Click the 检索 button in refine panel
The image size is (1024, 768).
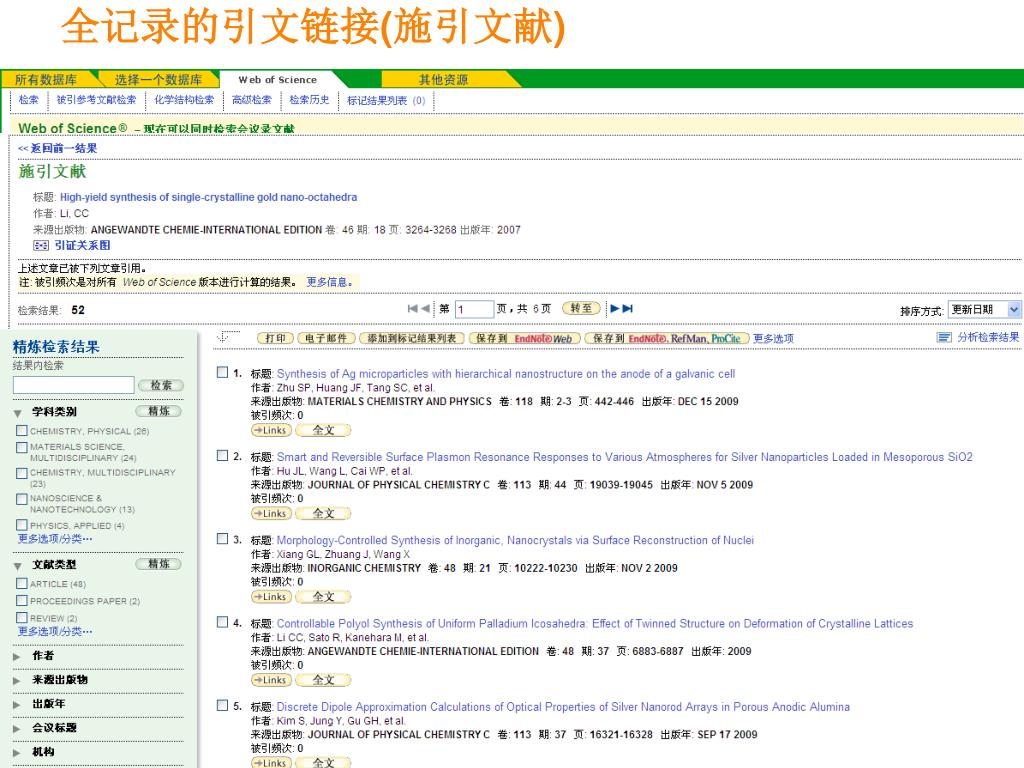click(161, 385)
